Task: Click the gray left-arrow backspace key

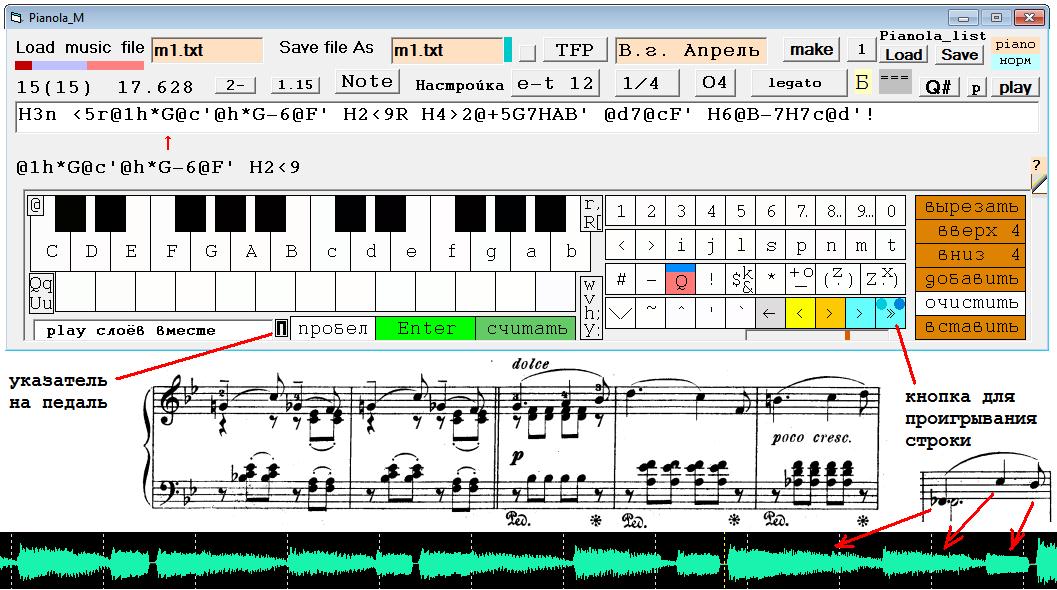Action: (x=769, y=314)
